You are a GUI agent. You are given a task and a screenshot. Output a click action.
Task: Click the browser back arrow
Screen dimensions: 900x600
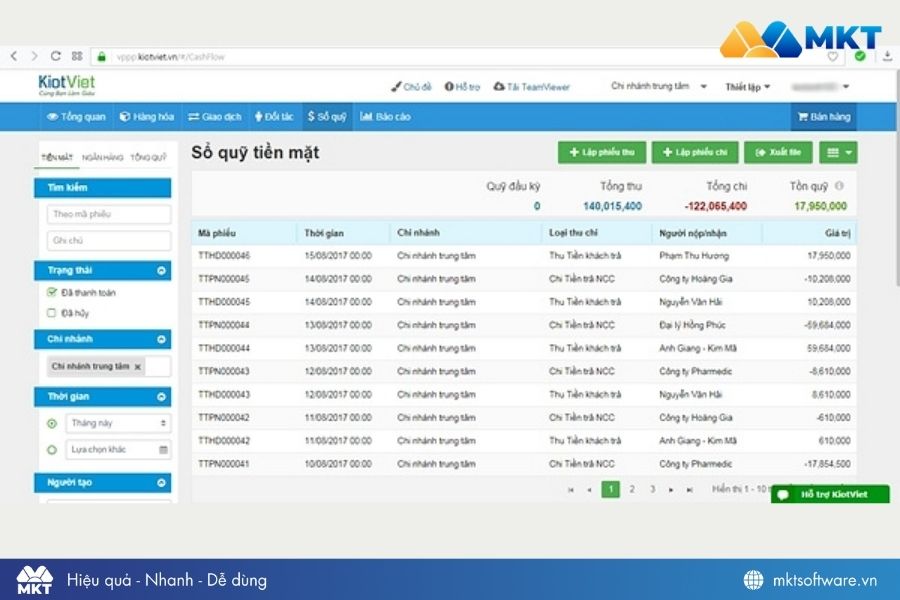(14, 57)
